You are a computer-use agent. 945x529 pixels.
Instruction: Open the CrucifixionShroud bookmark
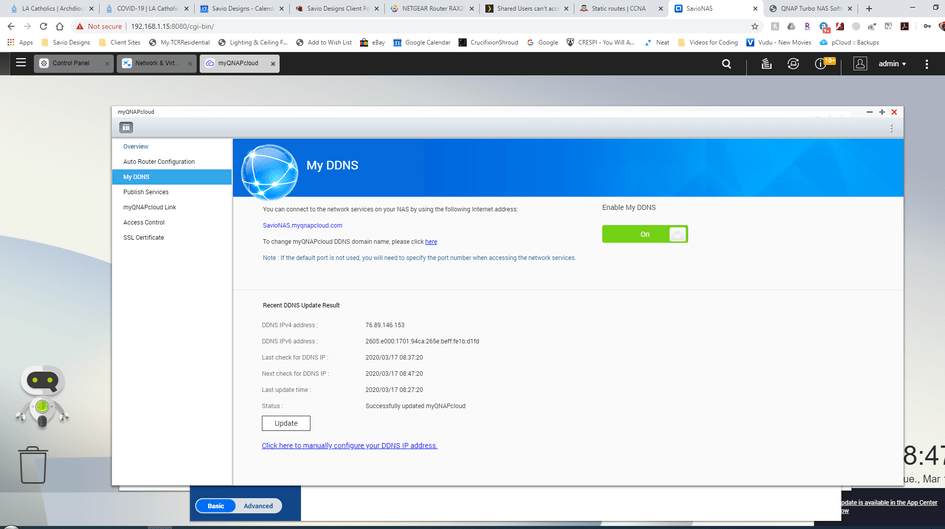point(488,42)
